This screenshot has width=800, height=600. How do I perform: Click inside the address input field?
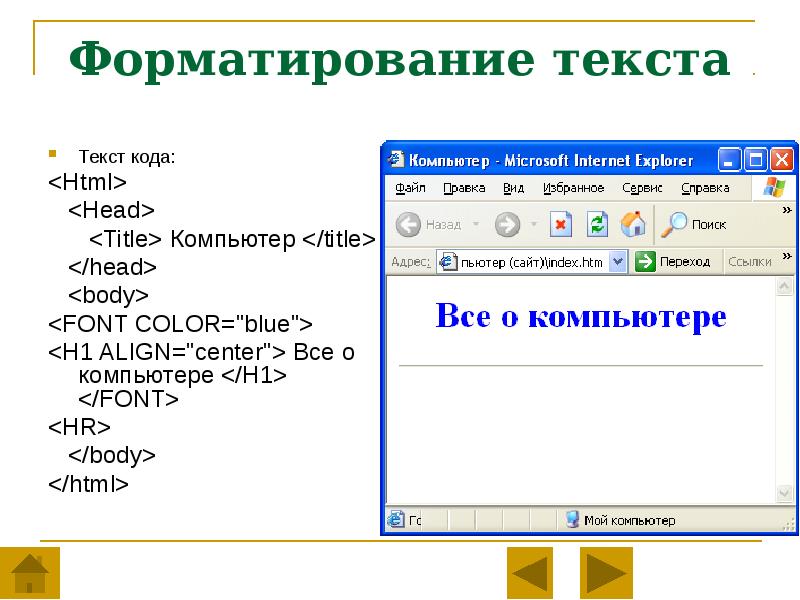coord(530,262)
